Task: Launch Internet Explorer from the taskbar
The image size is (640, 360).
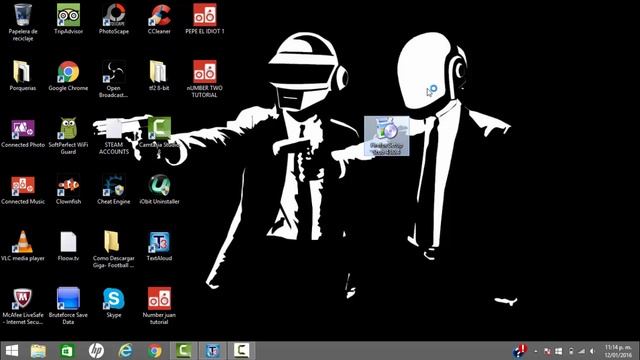Action: click(x=125, y=351)
